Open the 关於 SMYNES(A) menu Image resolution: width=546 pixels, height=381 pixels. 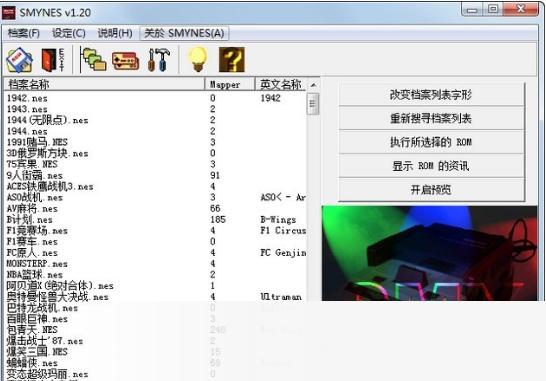pyautogui.click(x=184, y=33)
